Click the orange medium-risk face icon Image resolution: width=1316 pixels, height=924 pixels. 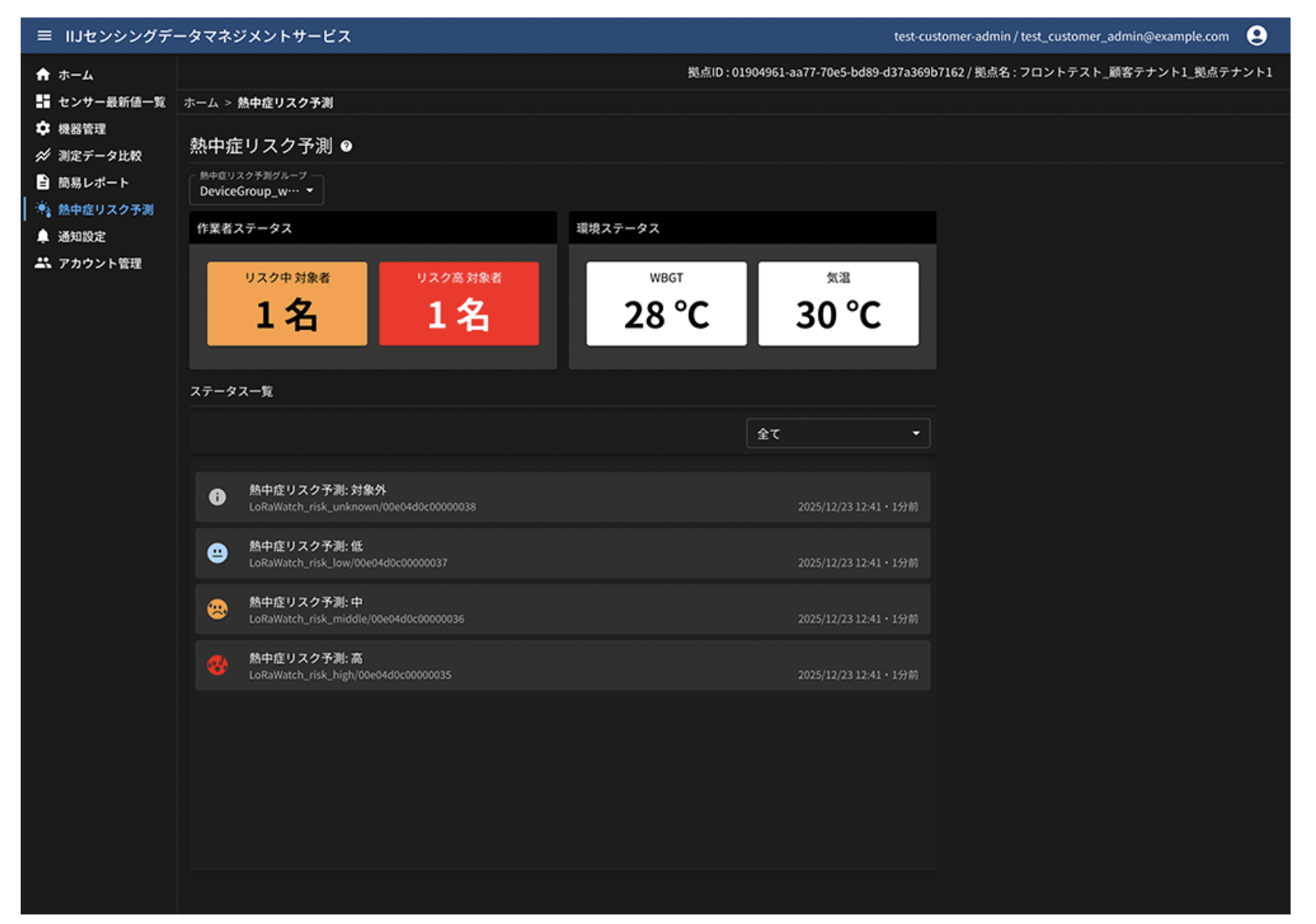click(217, 609)
